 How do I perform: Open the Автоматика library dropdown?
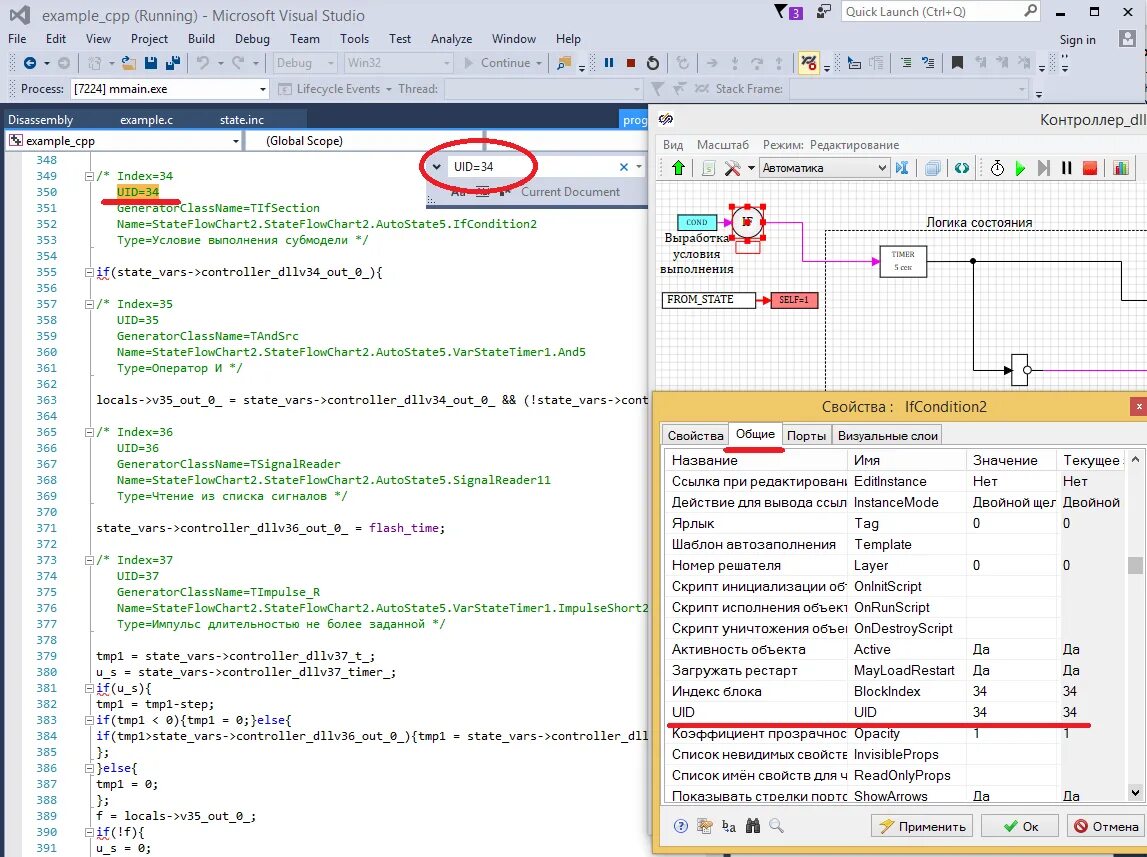[x=881, y=168]
